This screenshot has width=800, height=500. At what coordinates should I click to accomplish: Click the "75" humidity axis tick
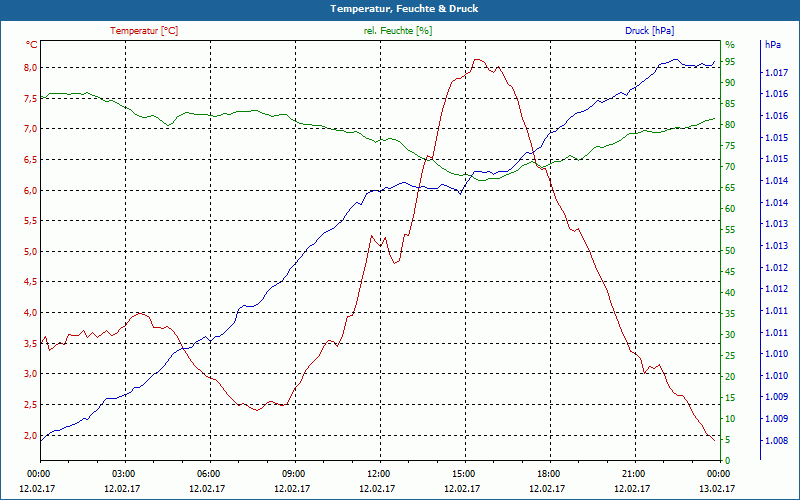tap(730, 146)
